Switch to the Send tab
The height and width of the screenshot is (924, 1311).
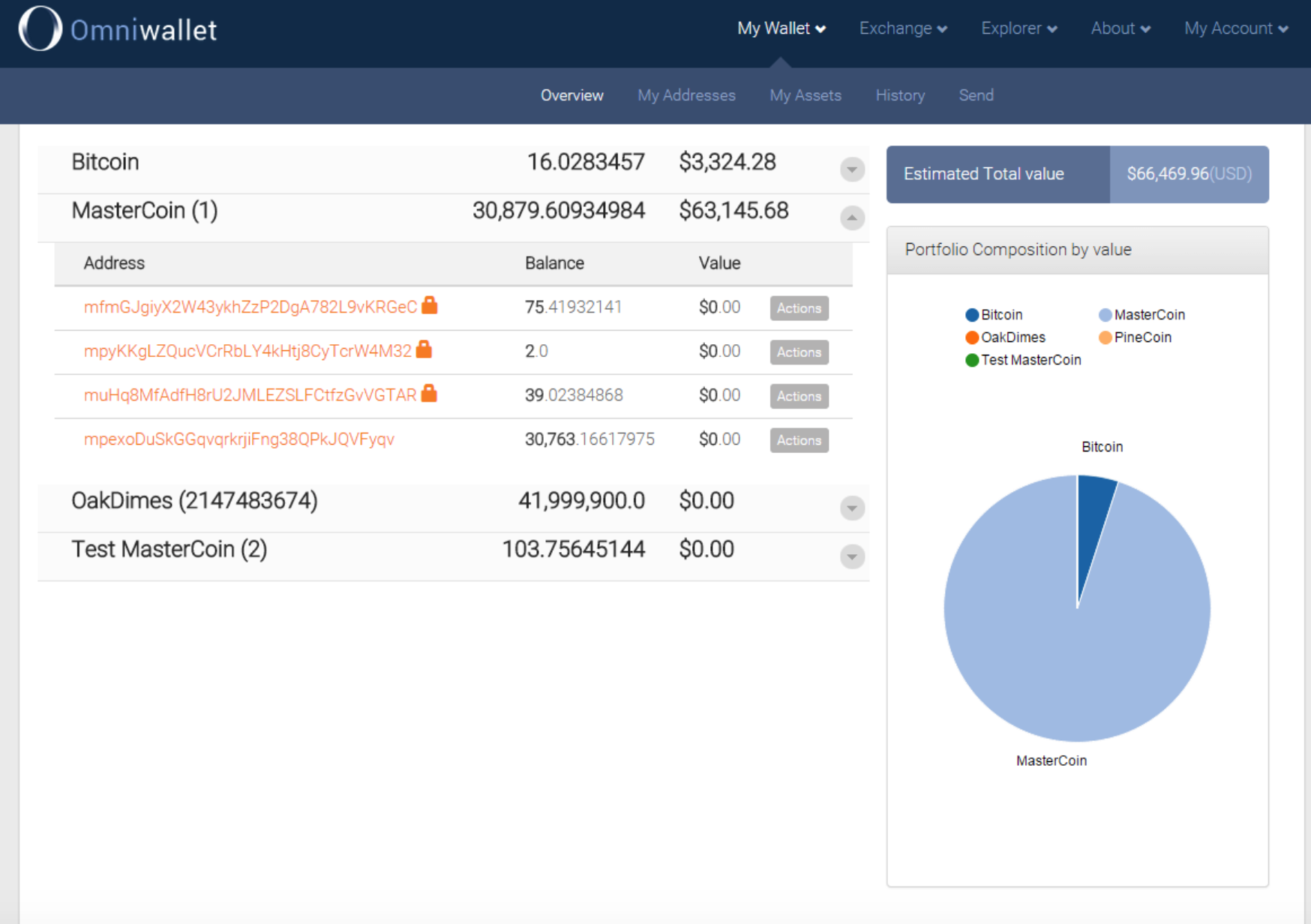976,95
